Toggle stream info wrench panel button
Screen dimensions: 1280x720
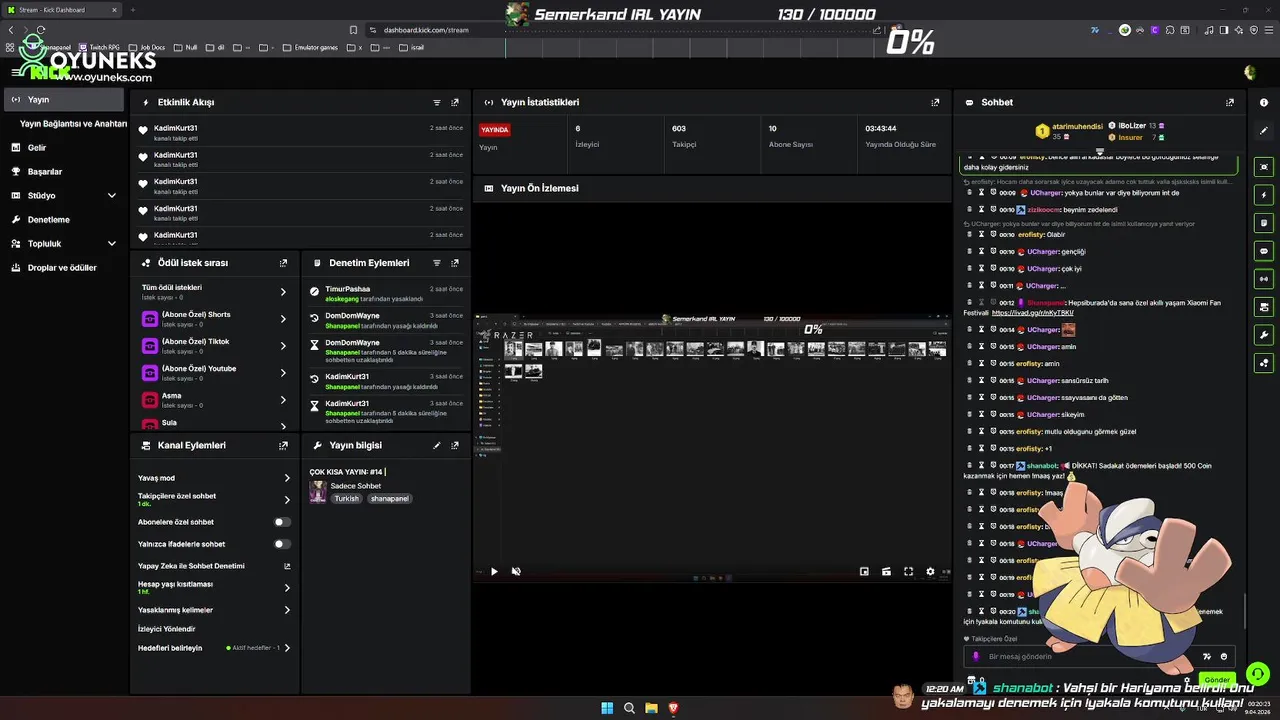click(1264, 335)
